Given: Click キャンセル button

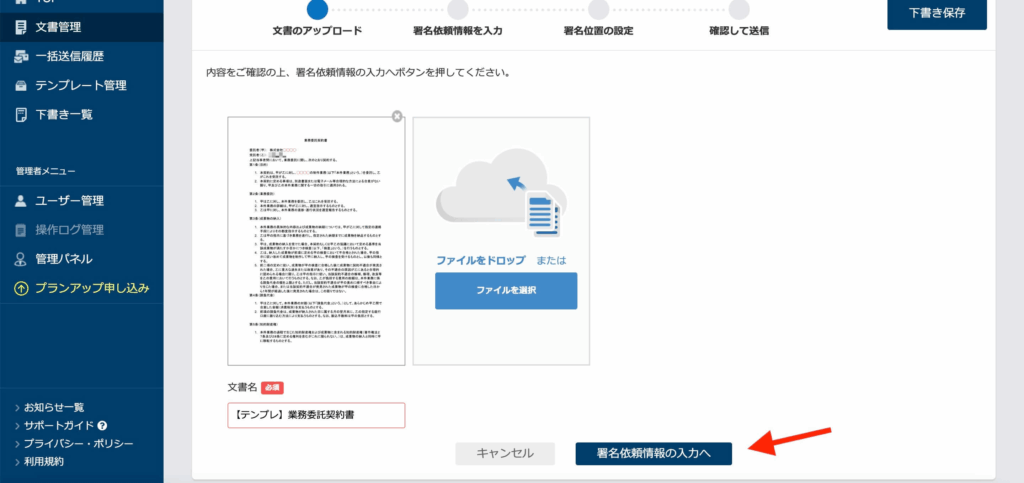Looking at the screenshot, I should [x=505, y=454].
